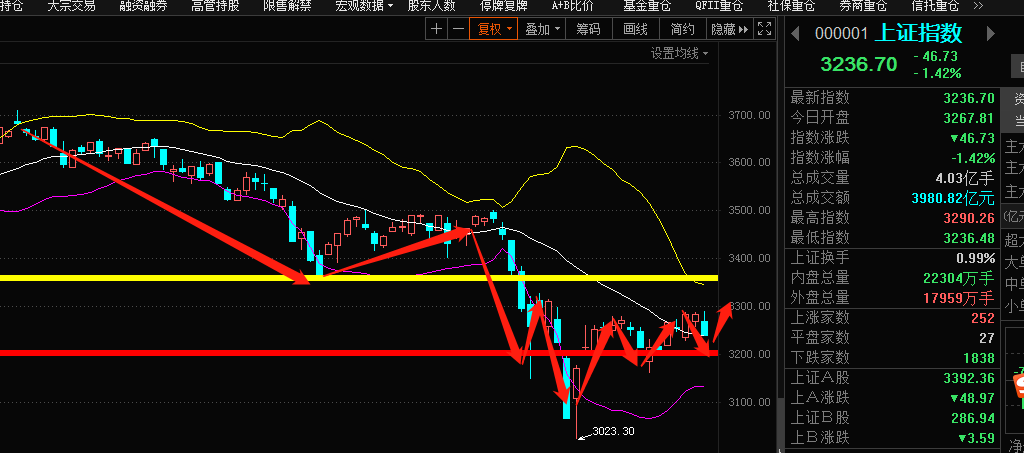Switch to 融资融券 tab

coord(143,6)
